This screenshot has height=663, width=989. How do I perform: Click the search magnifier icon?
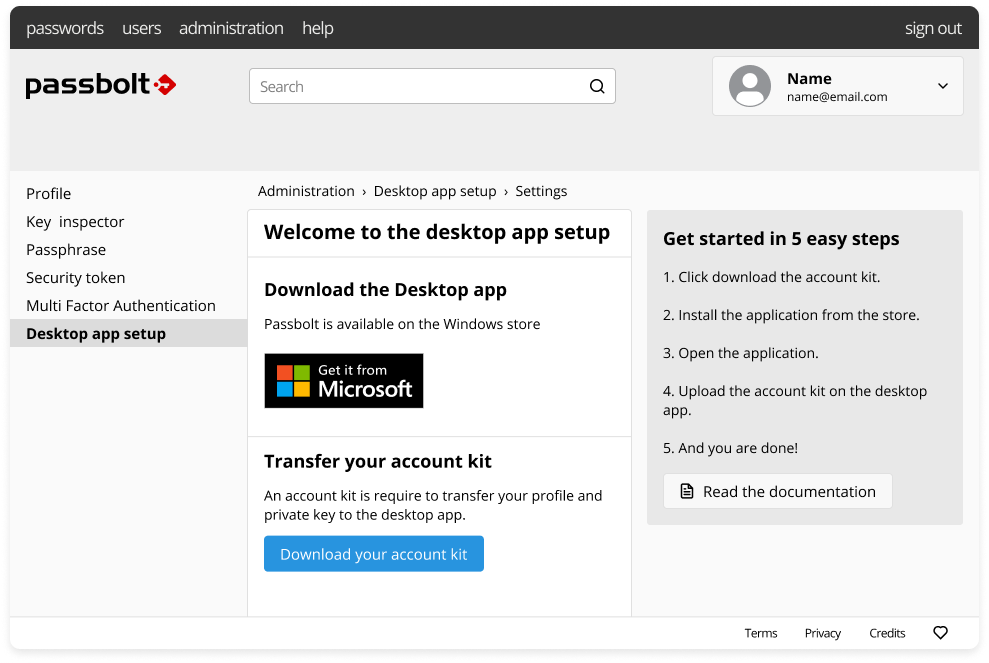coord(597,86)
